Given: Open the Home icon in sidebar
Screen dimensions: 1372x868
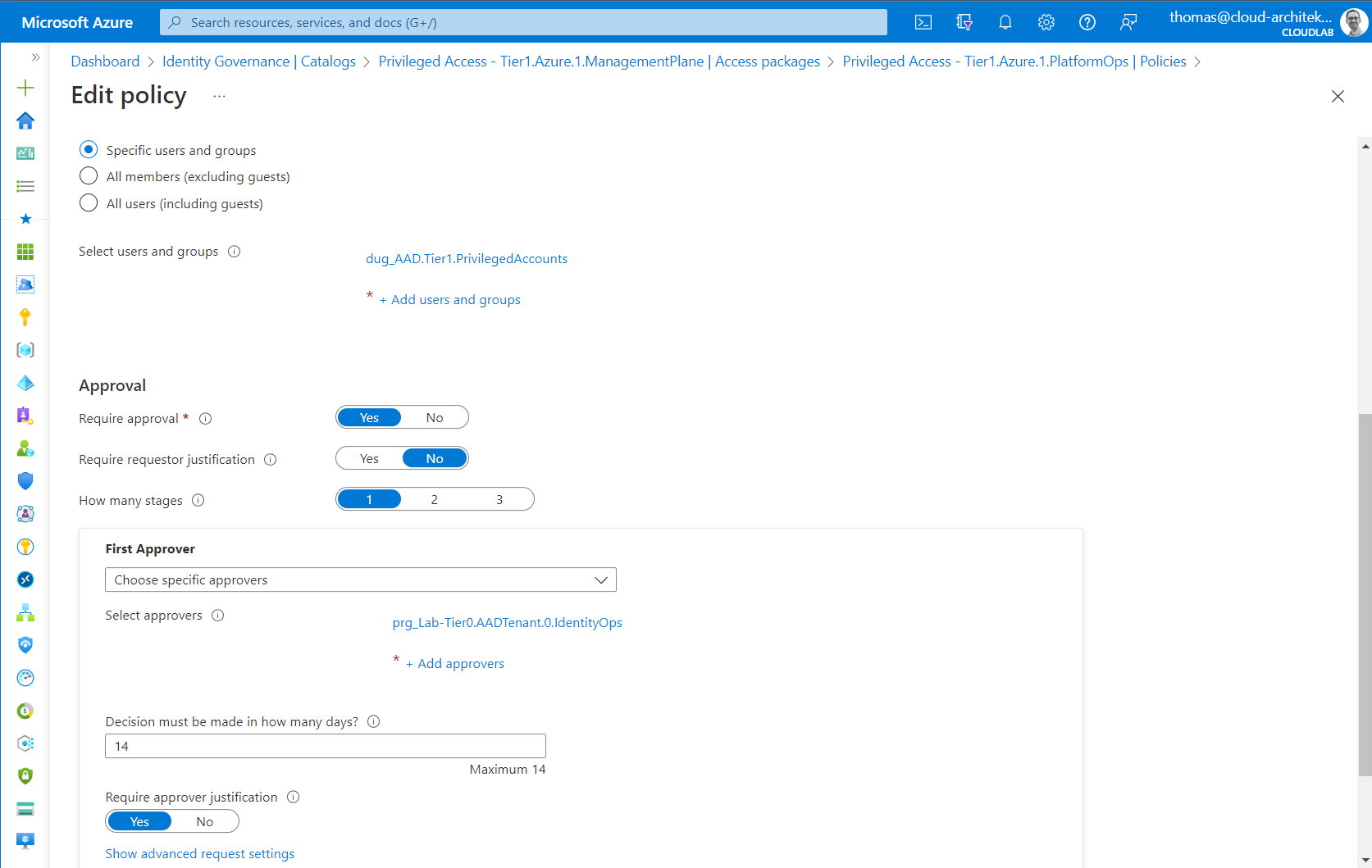Looking at the screenshot, I should (25, 120).
